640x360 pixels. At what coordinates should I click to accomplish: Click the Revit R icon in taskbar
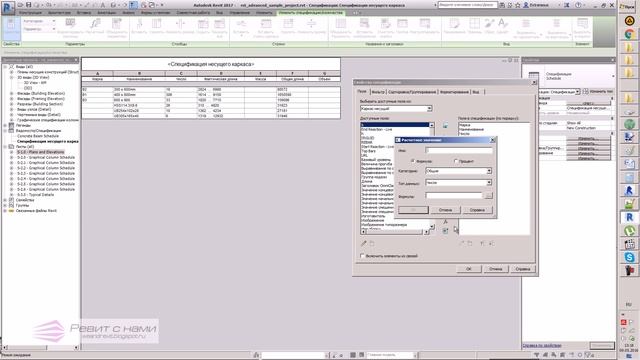629,217
